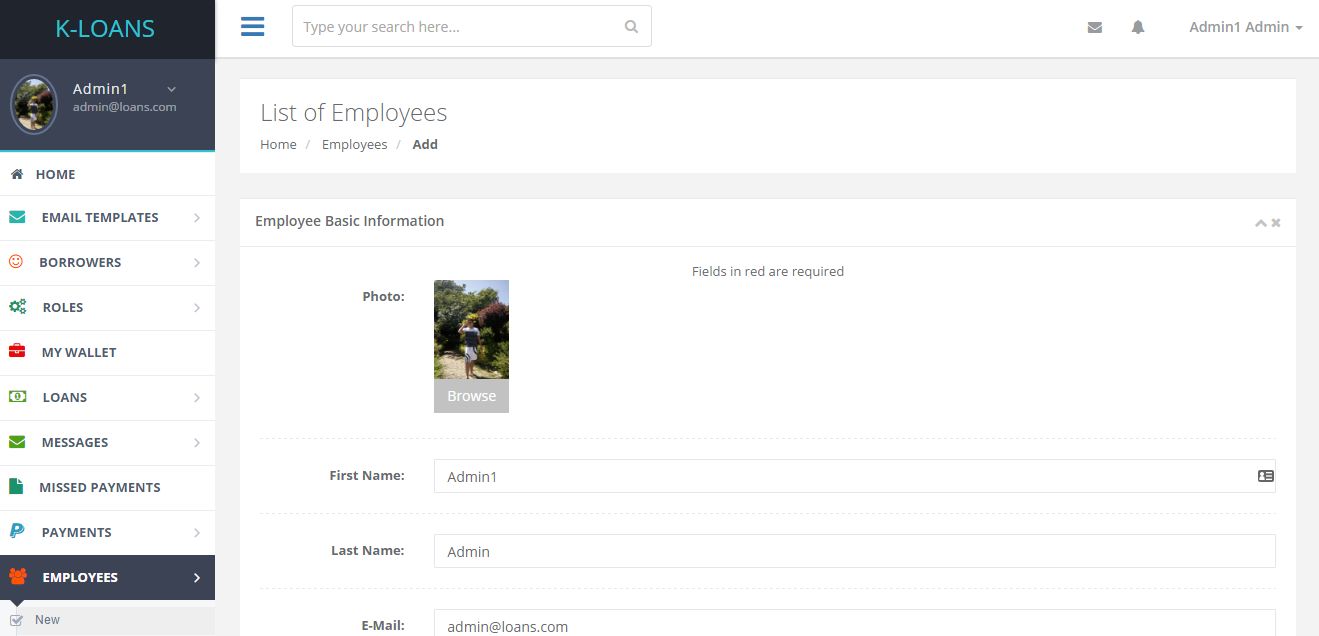Screen dimensions: 1319x636
Task: Expand the Loans chevron
Action: pos(197,398)
